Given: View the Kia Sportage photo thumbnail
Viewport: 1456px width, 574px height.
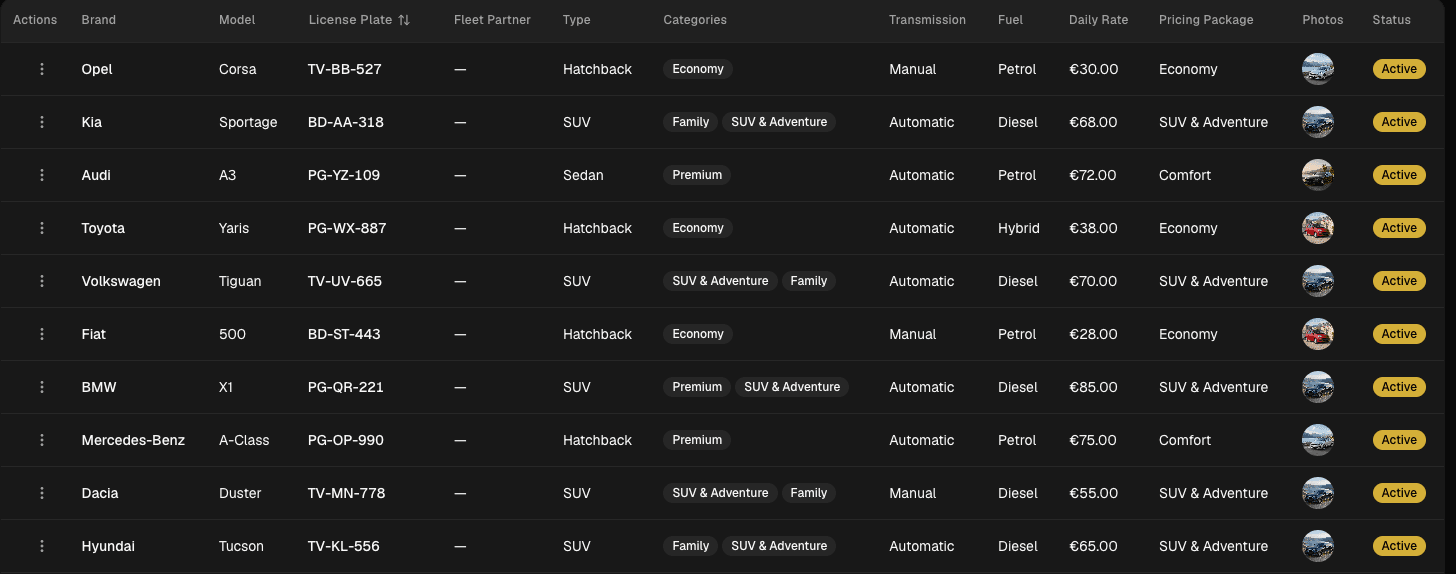Looking at the screenshot, I should 1318,122.
